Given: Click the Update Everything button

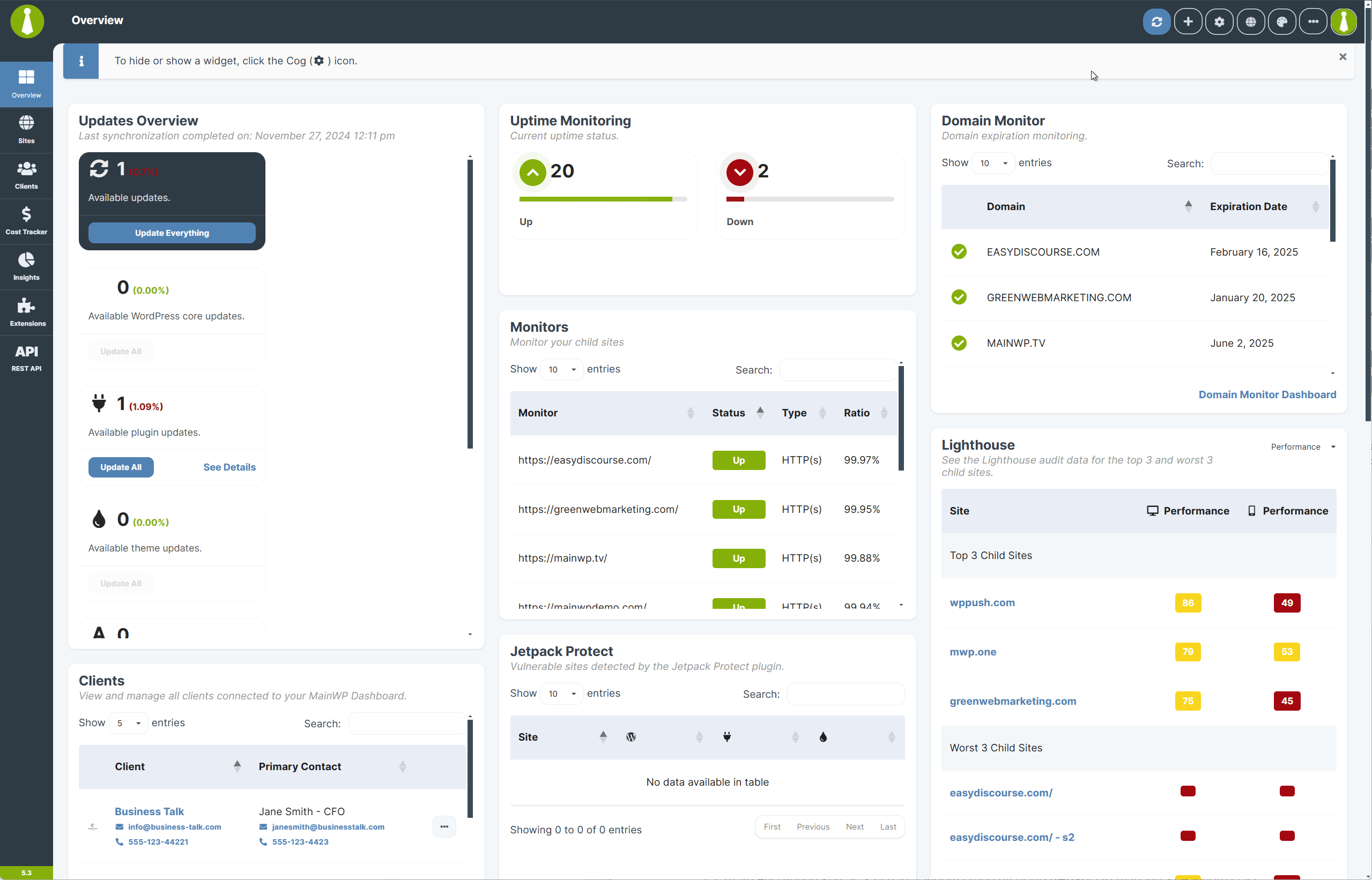Looking at the screenshot, I should [172, 233].
